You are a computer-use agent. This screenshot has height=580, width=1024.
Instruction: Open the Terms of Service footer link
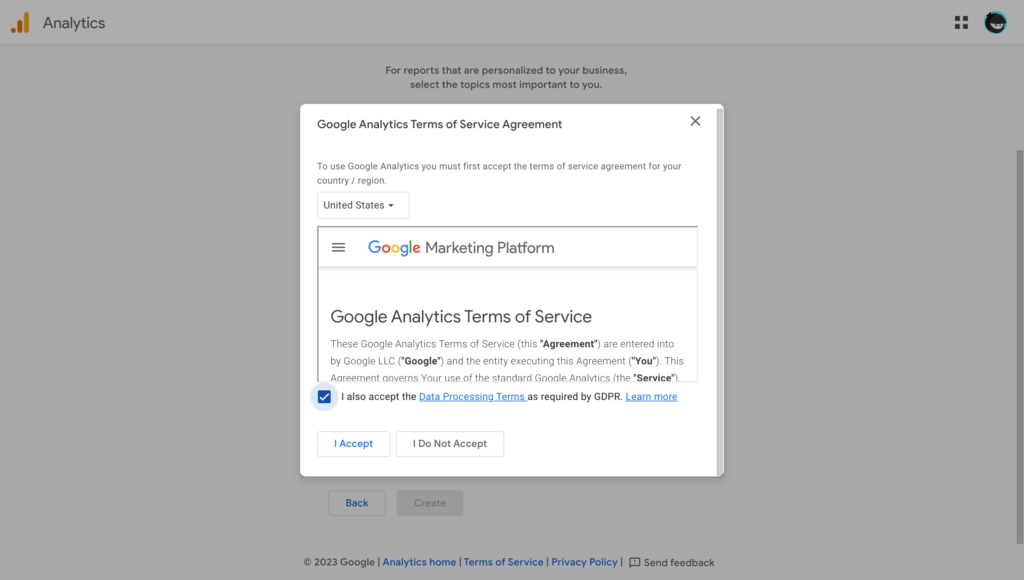[x=503, y=562]
